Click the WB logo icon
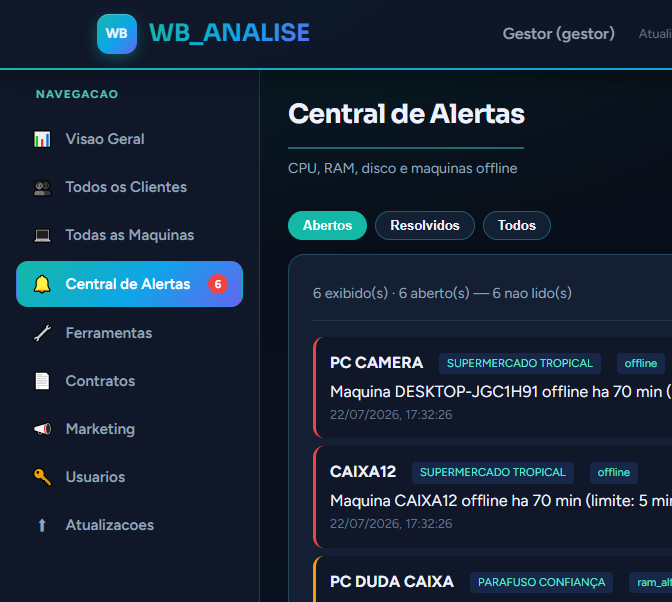 (117, 34)
